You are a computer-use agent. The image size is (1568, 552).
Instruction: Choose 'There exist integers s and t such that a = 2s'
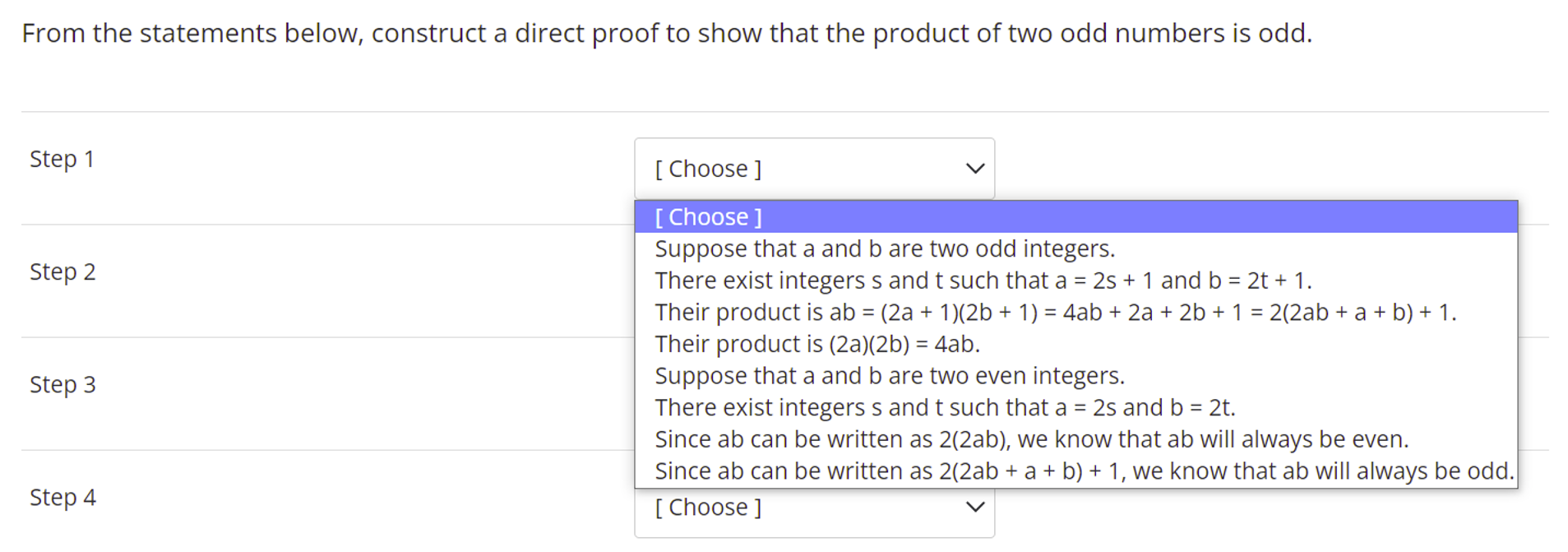(946, 407)
